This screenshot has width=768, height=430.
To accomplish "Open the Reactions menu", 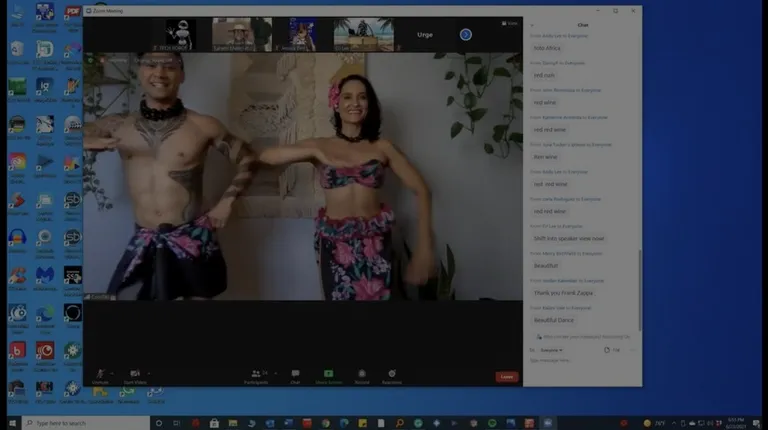I will point(392,374).
